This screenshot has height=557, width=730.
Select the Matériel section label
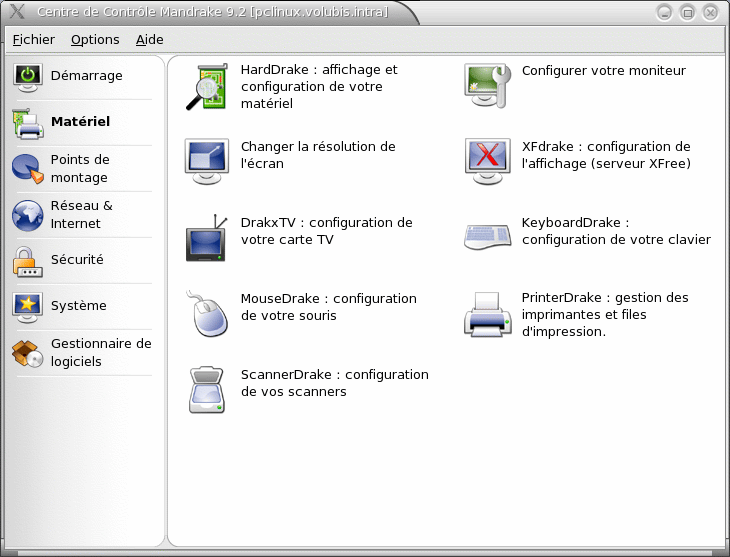point(81,122)
